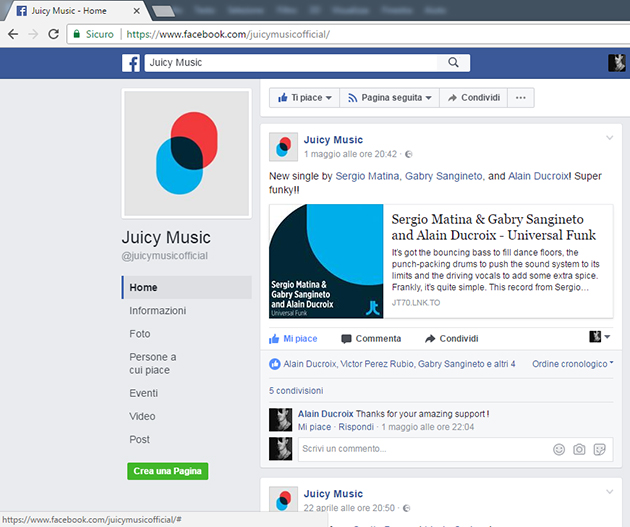630x527 pixels.
Task: Click the avatar beside the comment box
Action: coord(280,449)
